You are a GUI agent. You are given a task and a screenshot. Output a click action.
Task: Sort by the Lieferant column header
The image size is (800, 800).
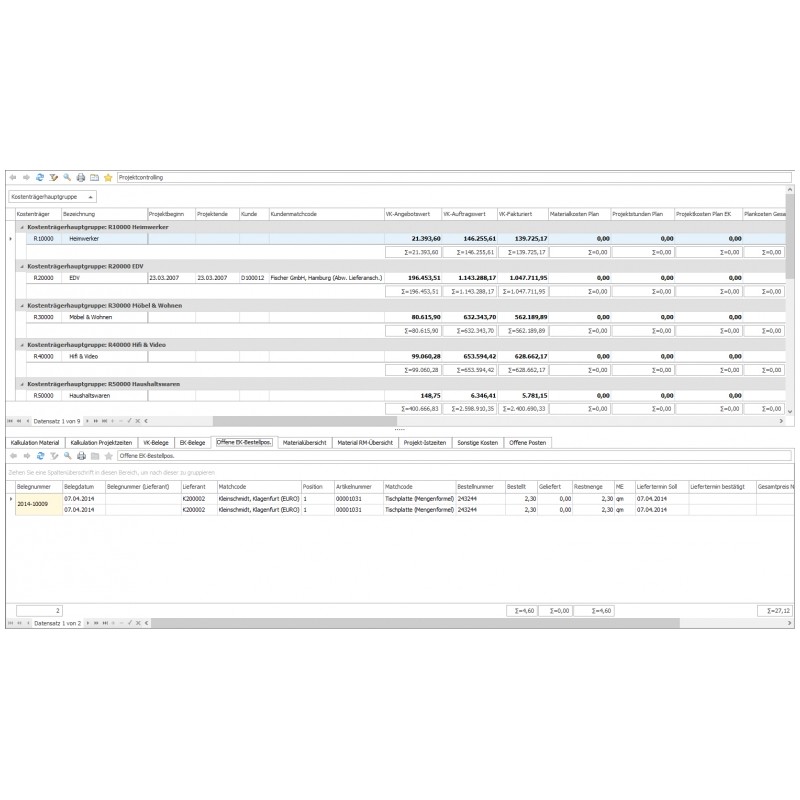coord(199,487)
